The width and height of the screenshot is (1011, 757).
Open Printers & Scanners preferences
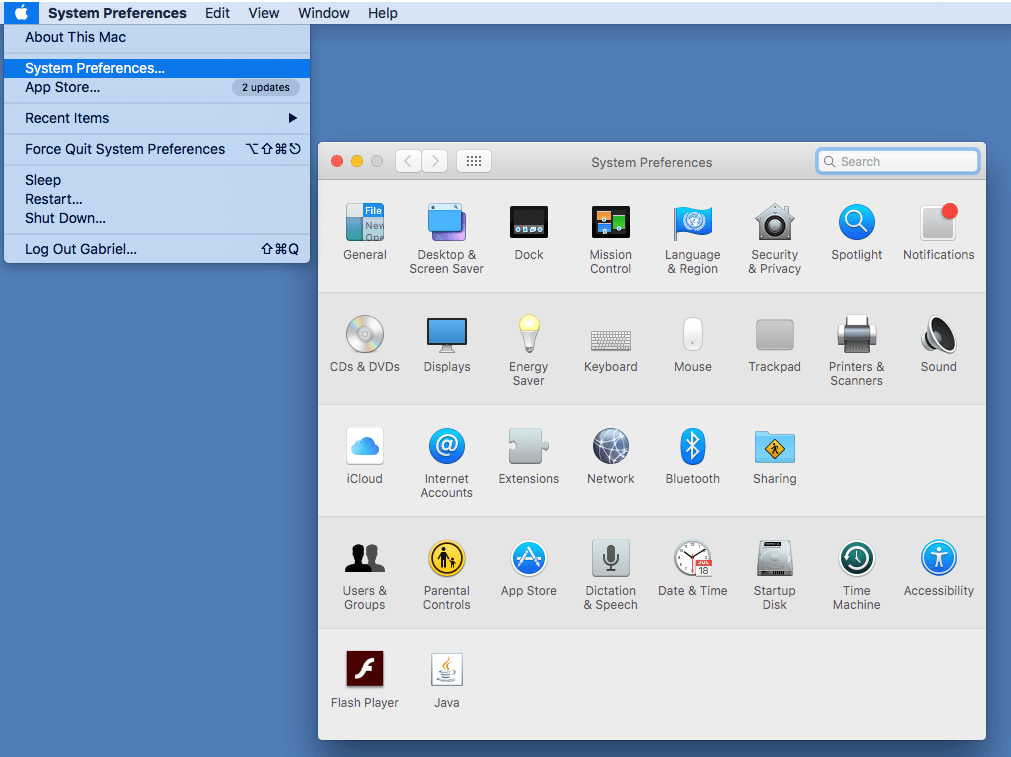[x=856, y=350]
